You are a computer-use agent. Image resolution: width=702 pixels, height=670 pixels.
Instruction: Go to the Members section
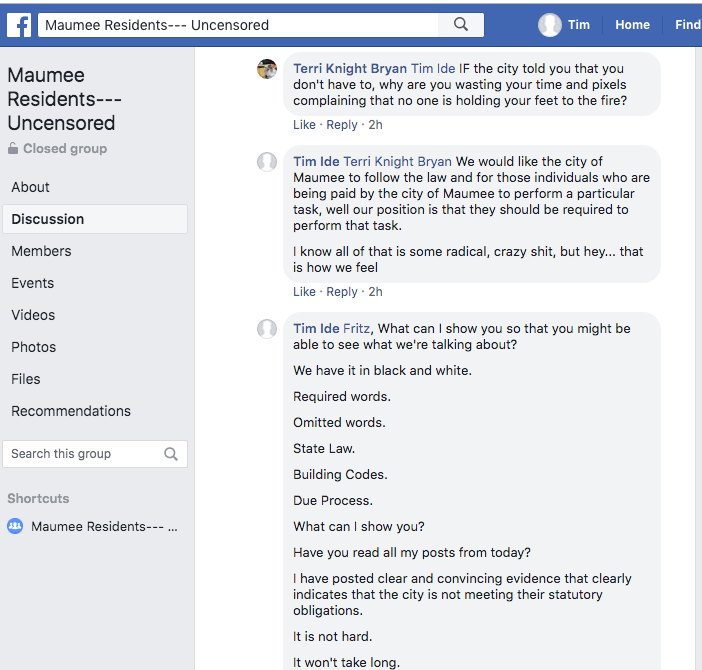point(41,251)
